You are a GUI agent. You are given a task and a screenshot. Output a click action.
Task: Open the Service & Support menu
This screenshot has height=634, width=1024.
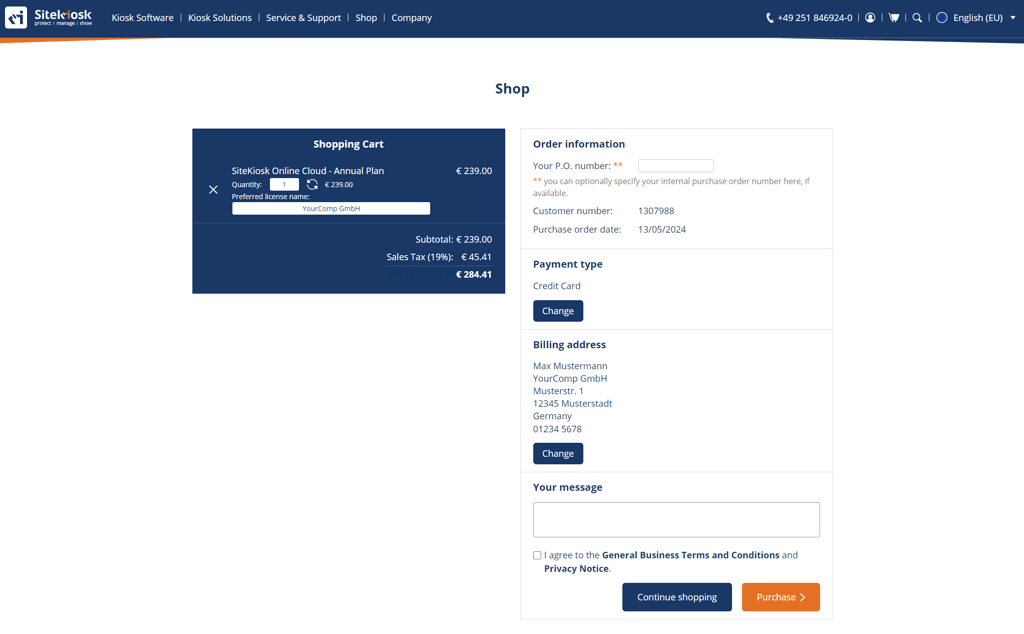tap(303, 18)
